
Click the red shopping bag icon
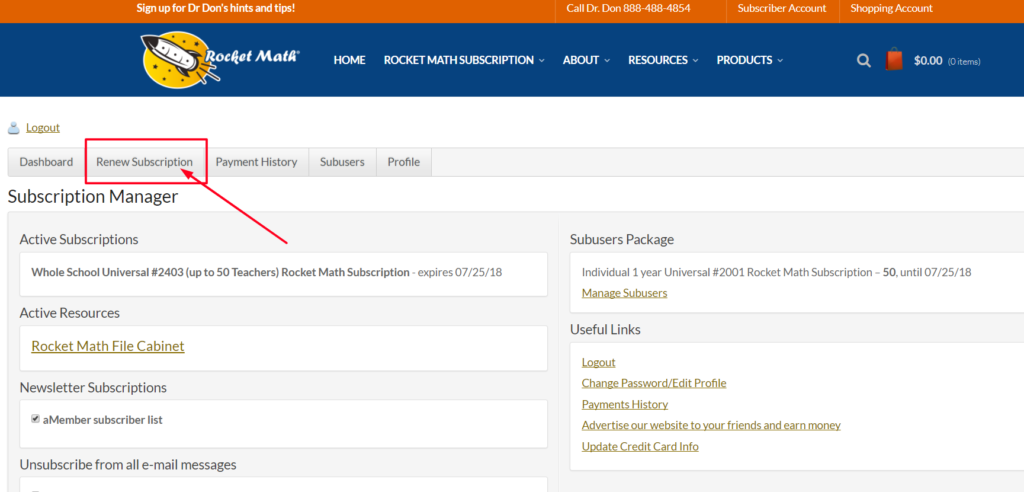(894, 60)
